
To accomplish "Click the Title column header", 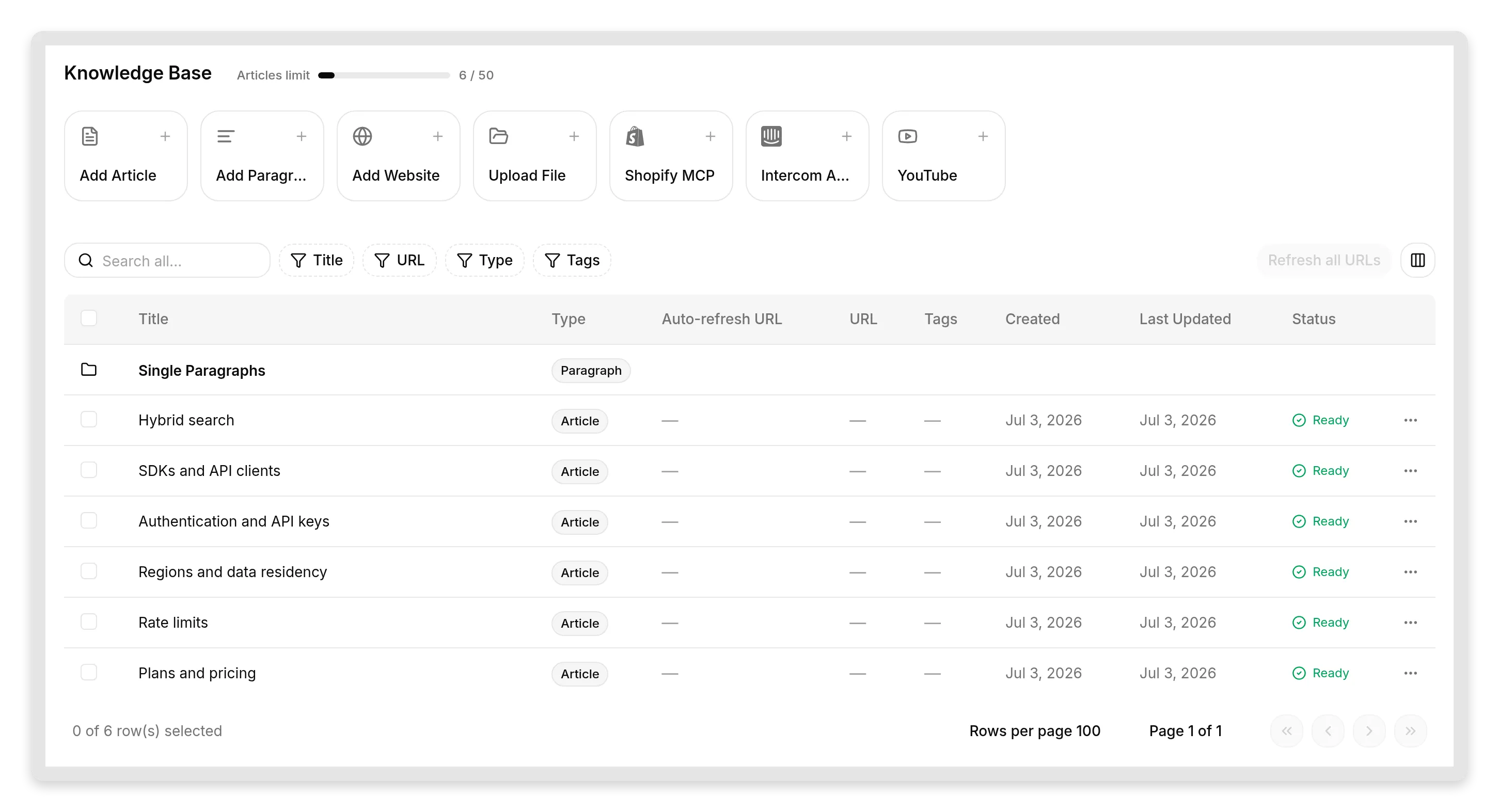I will [x=153, y=319].
